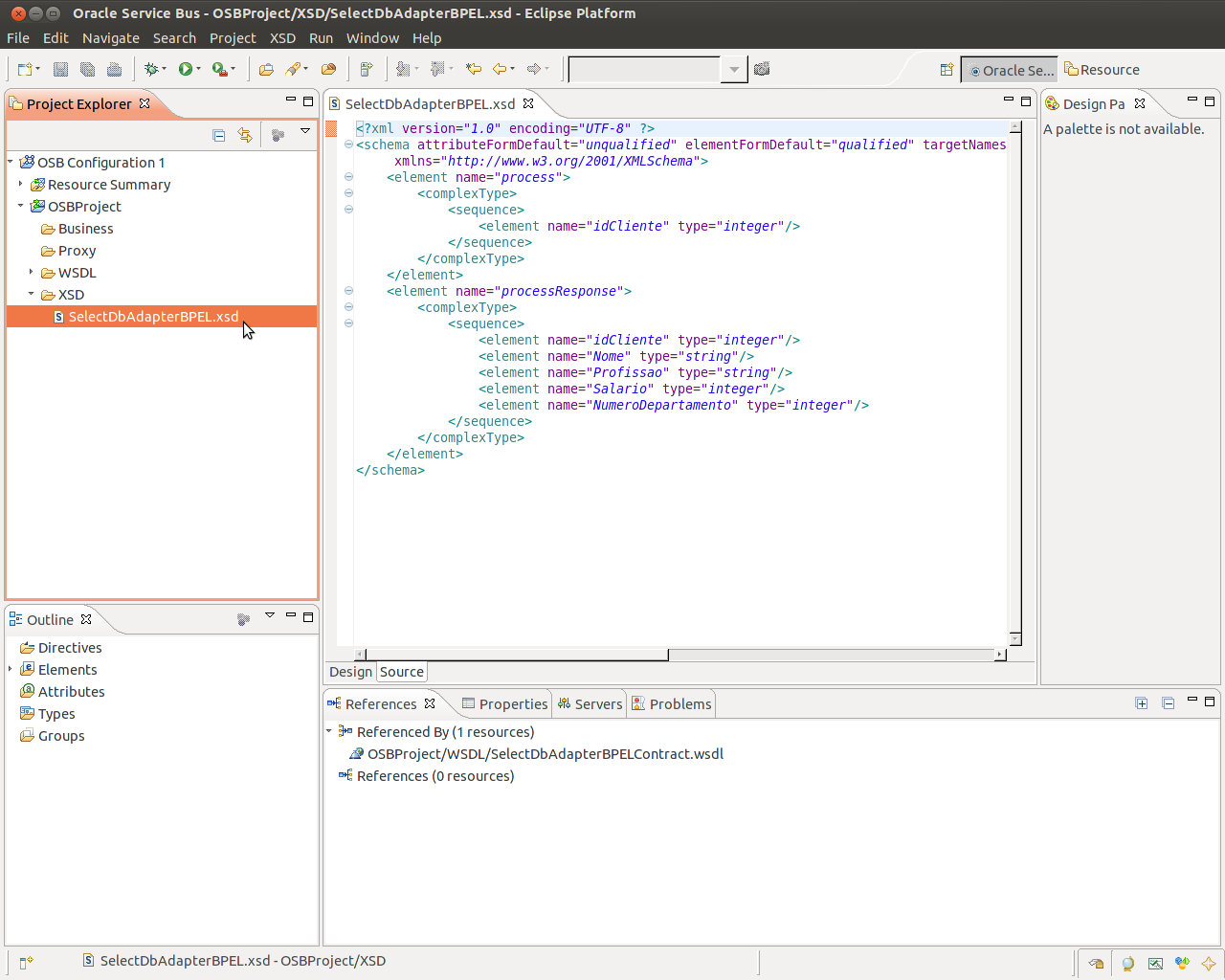Viewport: 1225px width, 980px height.
Task: Click the Back navigation arrow icon
Action: (x=500, y=69)
